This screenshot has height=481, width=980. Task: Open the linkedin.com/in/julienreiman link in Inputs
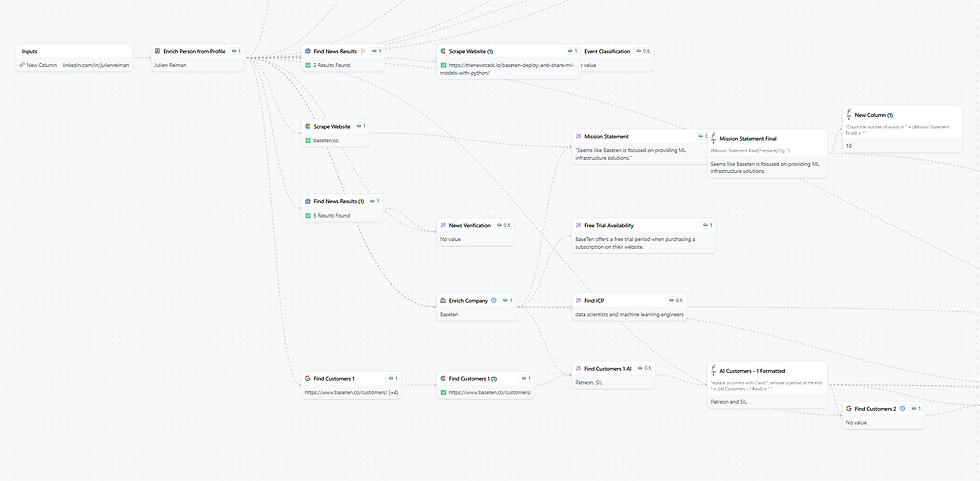coord(96,65)
